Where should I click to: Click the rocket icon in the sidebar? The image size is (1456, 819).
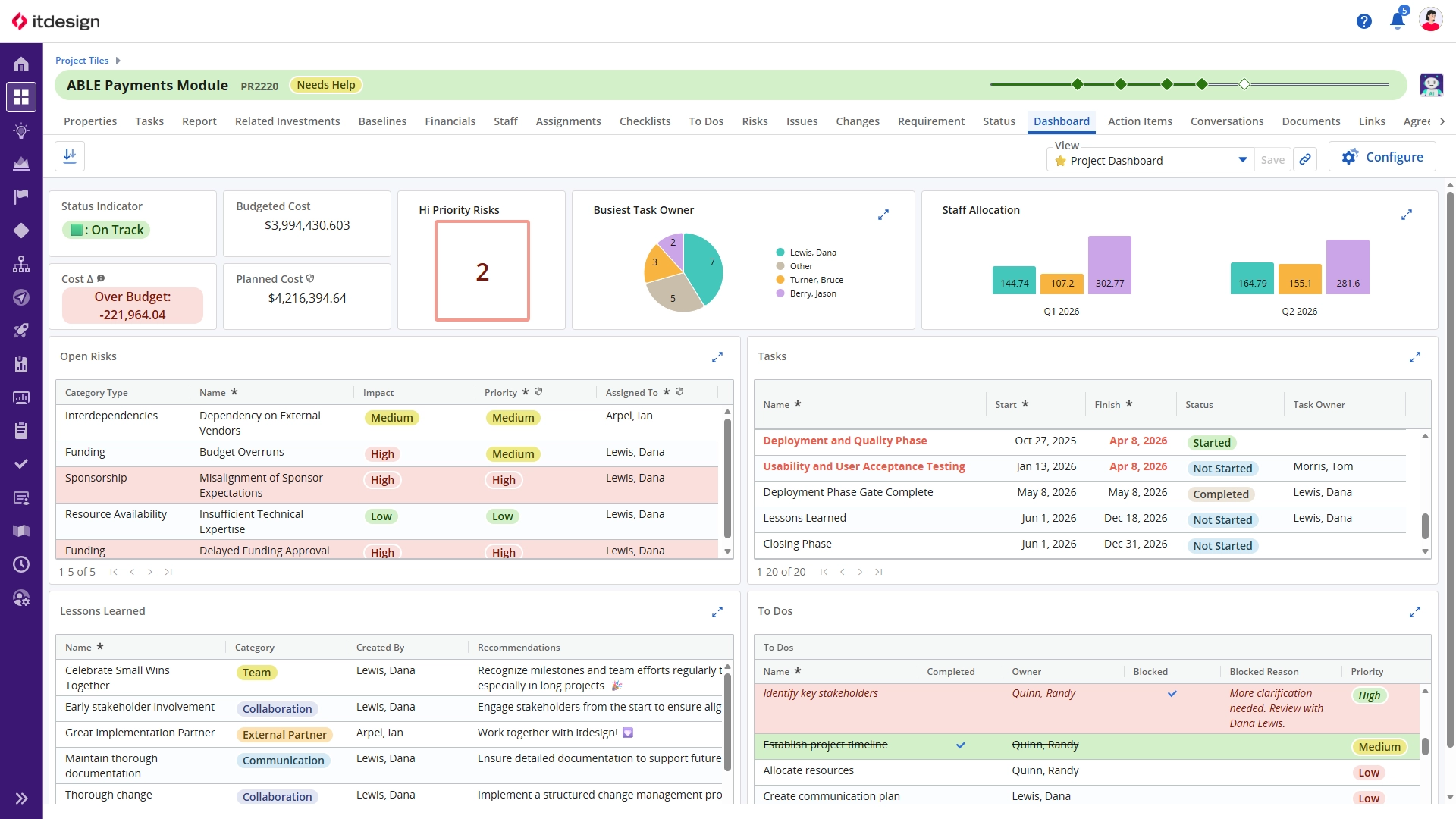click(x=21, y=331)
